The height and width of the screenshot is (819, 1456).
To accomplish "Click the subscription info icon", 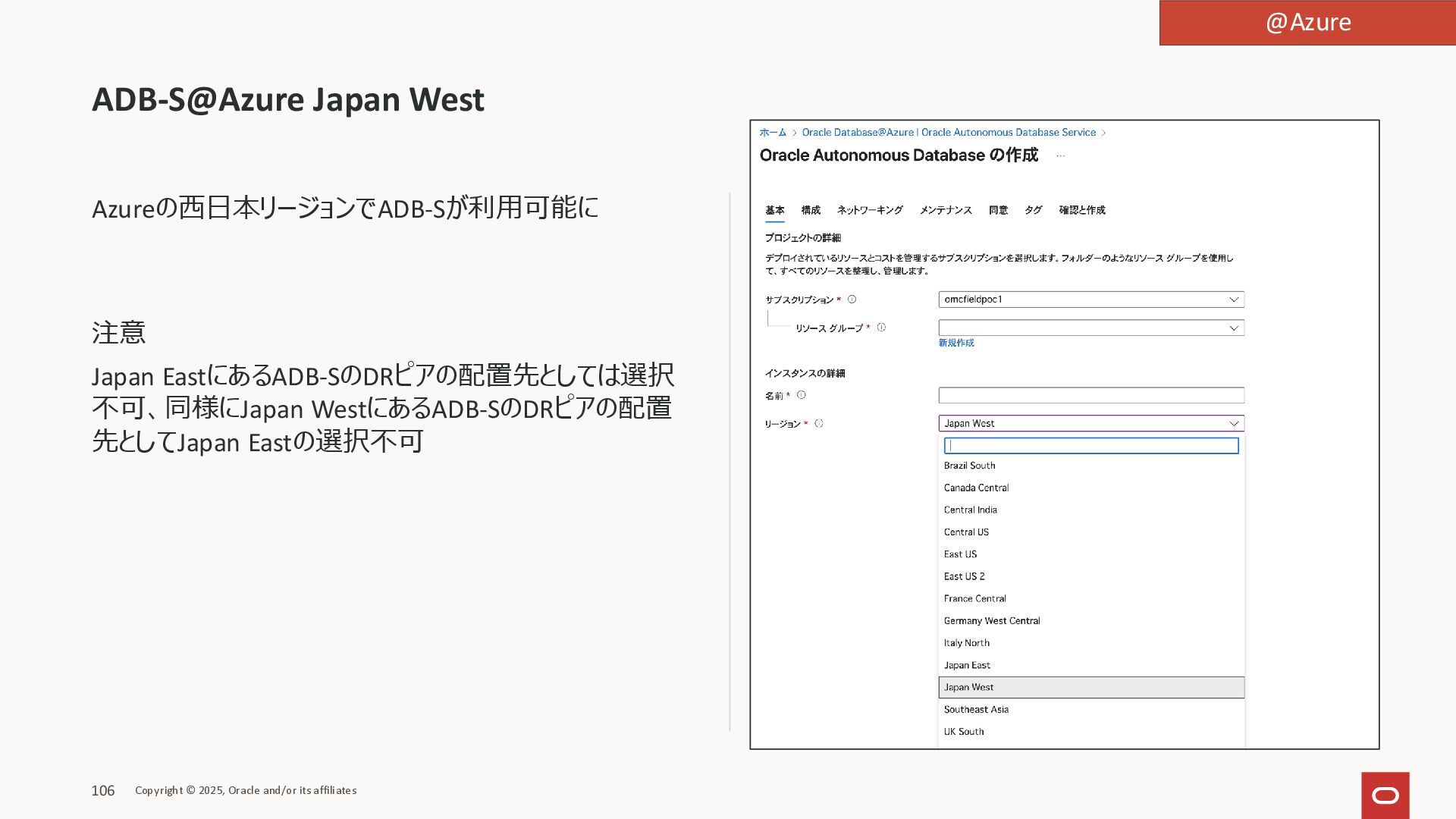I will pyautogui.click(x=852, y=300).
